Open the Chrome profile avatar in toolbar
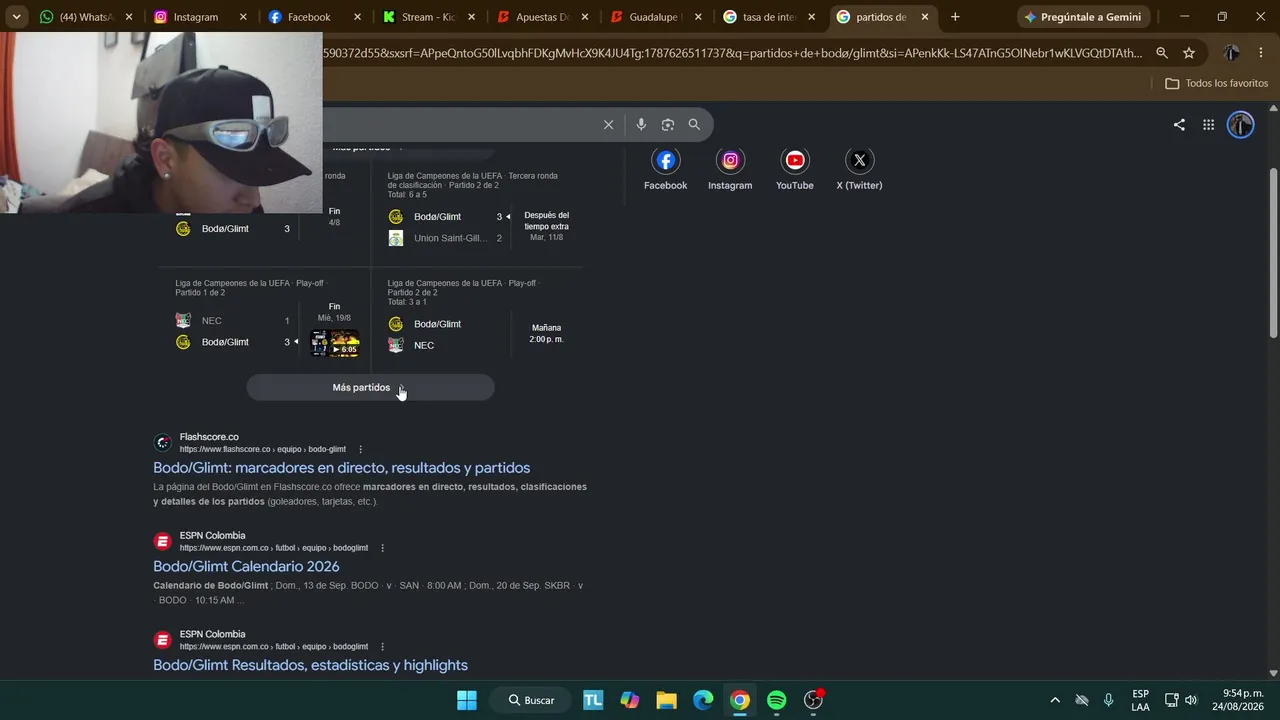1280x720 pixels. coord(1231,53)
